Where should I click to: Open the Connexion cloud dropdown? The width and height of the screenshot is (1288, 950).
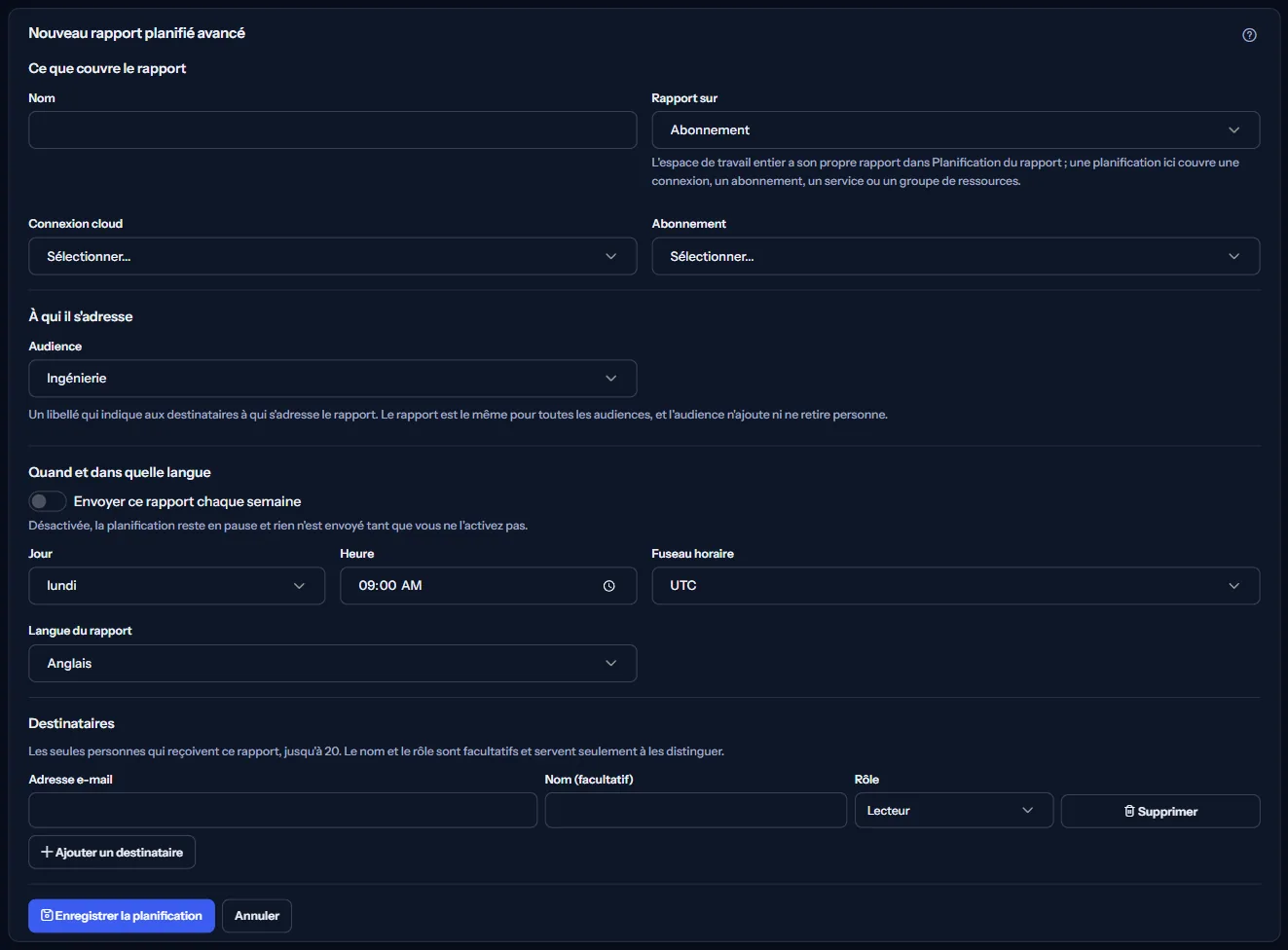(332, 257)
